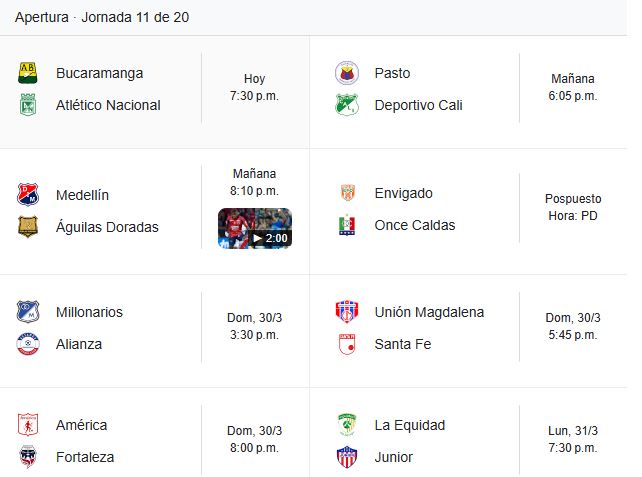Screen dimensions: 642x477
Task: Click the Bucaramanga team crest
Action: pyautogui.click(x=28, y=73)
